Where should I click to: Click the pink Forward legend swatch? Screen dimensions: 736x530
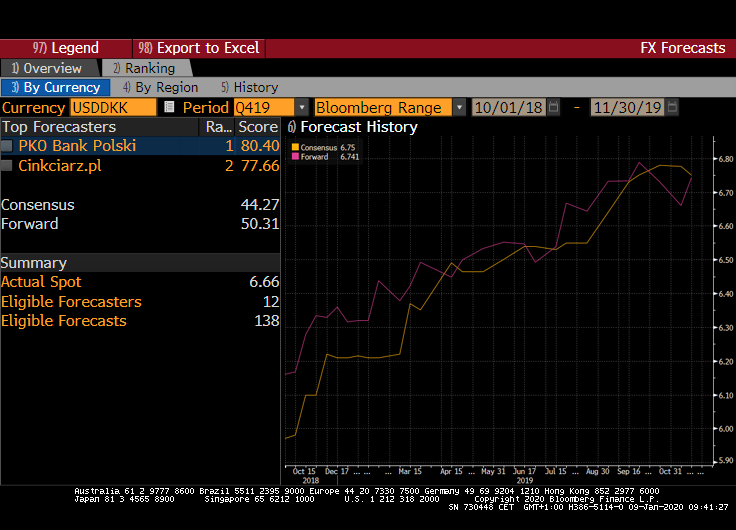[295, 156]
